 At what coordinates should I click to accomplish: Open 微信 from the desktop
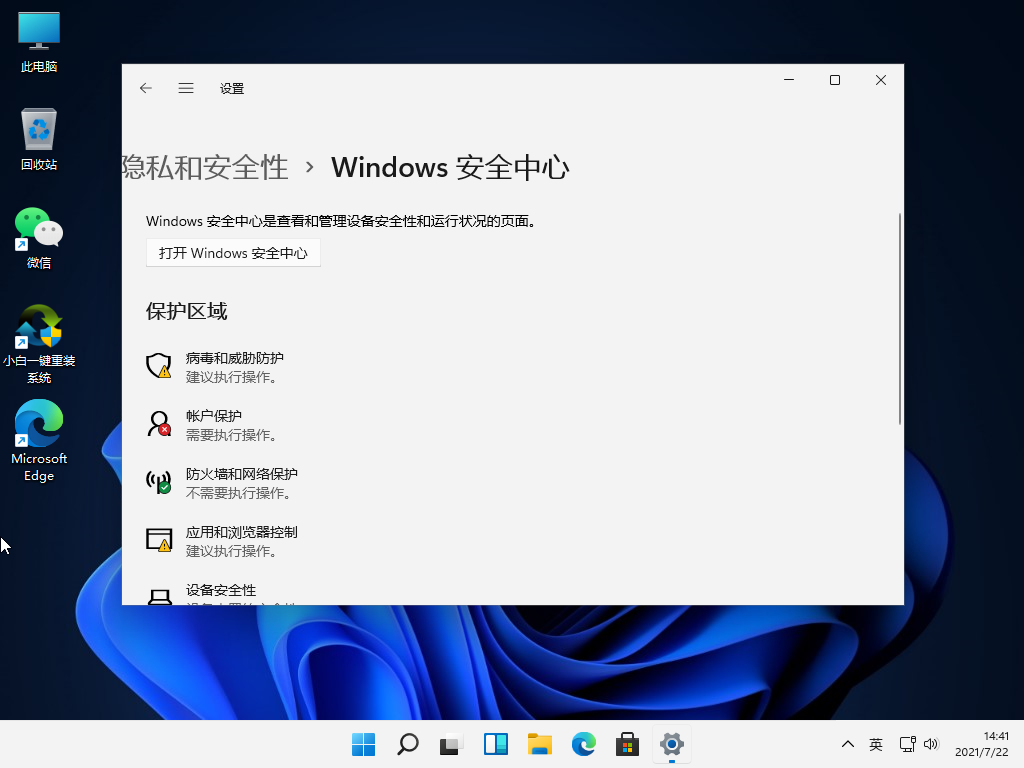point(37,228)
